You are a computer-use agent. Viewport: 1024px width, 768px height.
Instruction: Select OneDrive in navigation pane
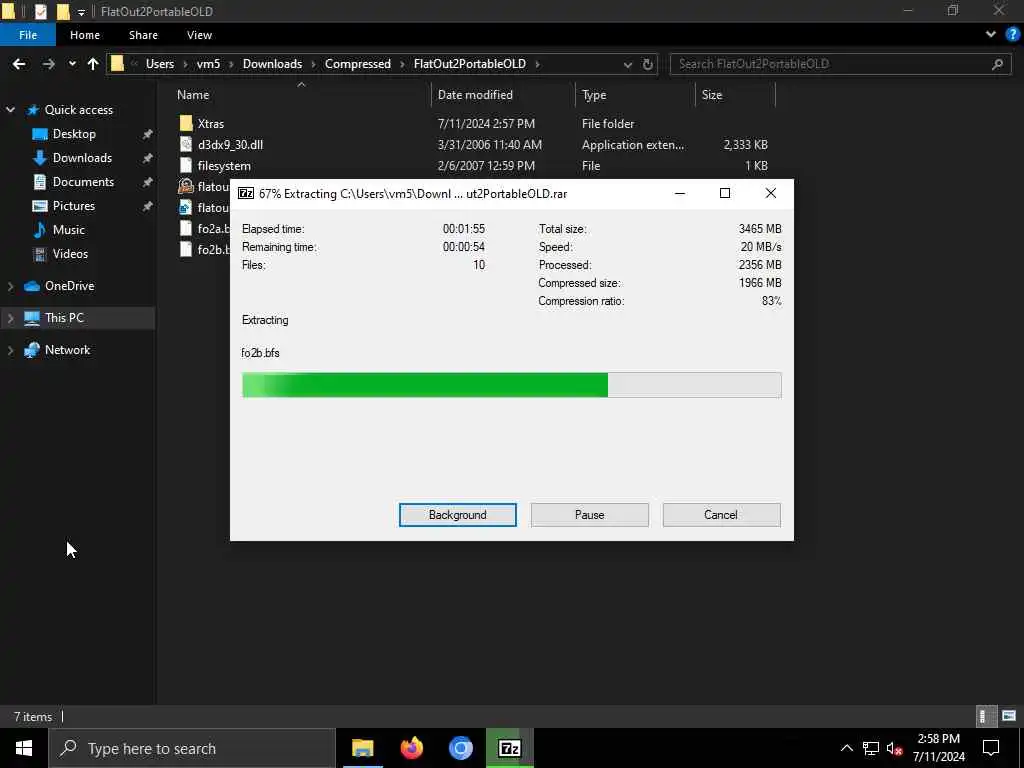pos(69,286)
